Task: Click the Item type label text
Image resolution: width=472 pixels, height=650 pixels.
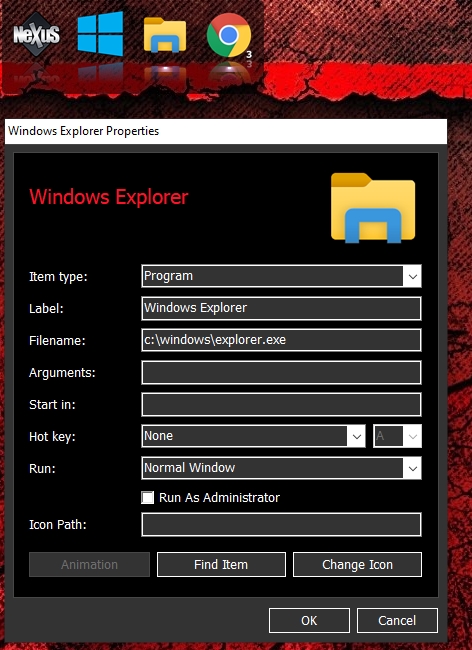Action: pos(58,276)
